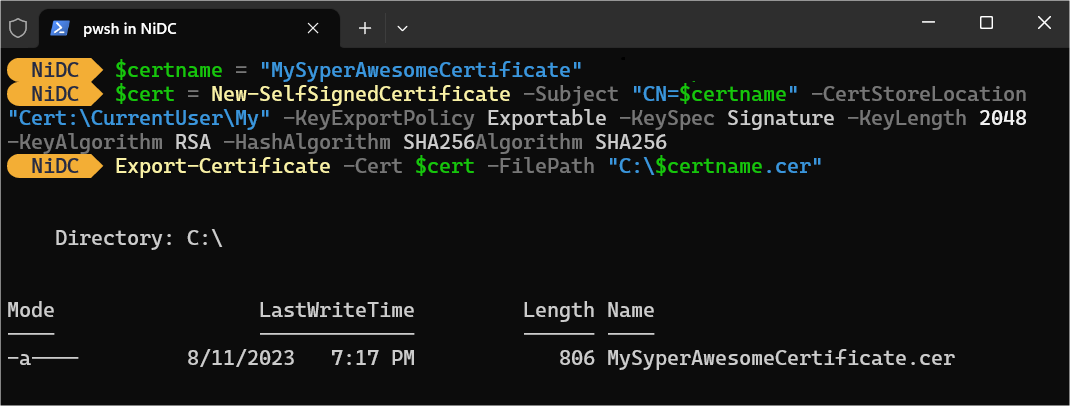Click the Length column header
1070x406 pixels.
point(559,310)
